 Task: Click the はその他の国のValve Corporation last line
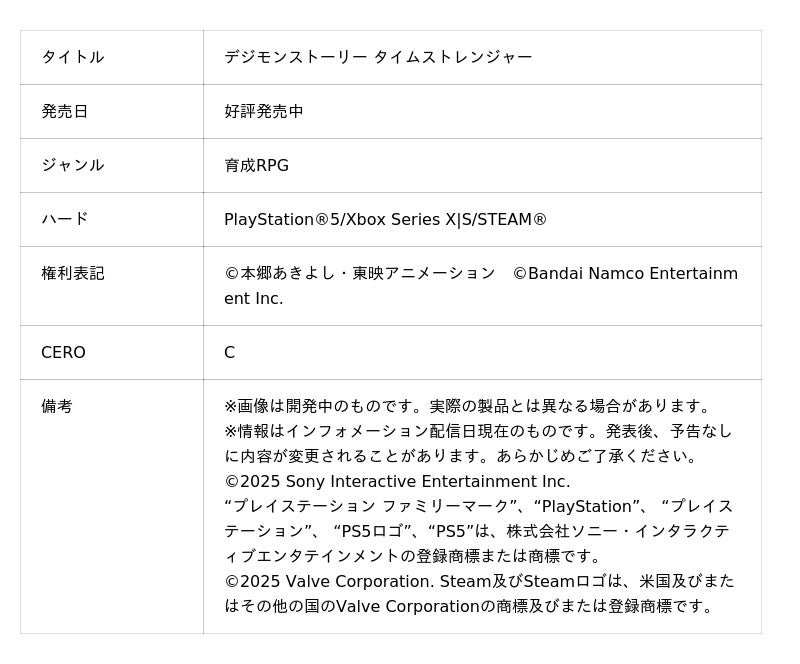(470, 606)
